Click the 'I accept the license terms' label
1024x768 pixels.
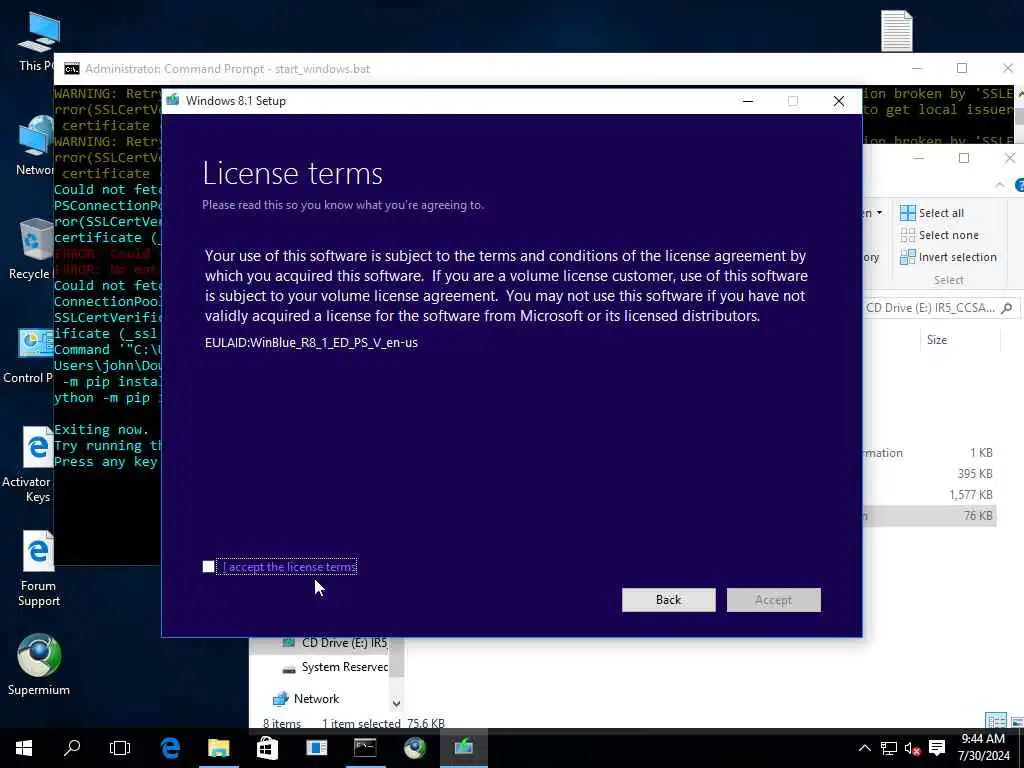(289, 567)
